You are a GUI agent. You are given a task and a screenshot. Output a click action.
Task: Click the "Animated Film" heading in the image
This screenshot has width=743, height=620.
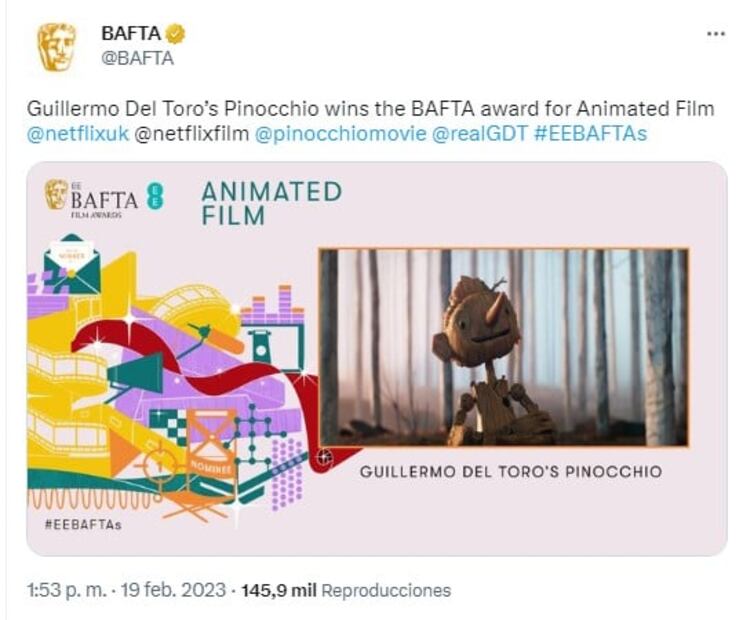click(x=270, y=203)
